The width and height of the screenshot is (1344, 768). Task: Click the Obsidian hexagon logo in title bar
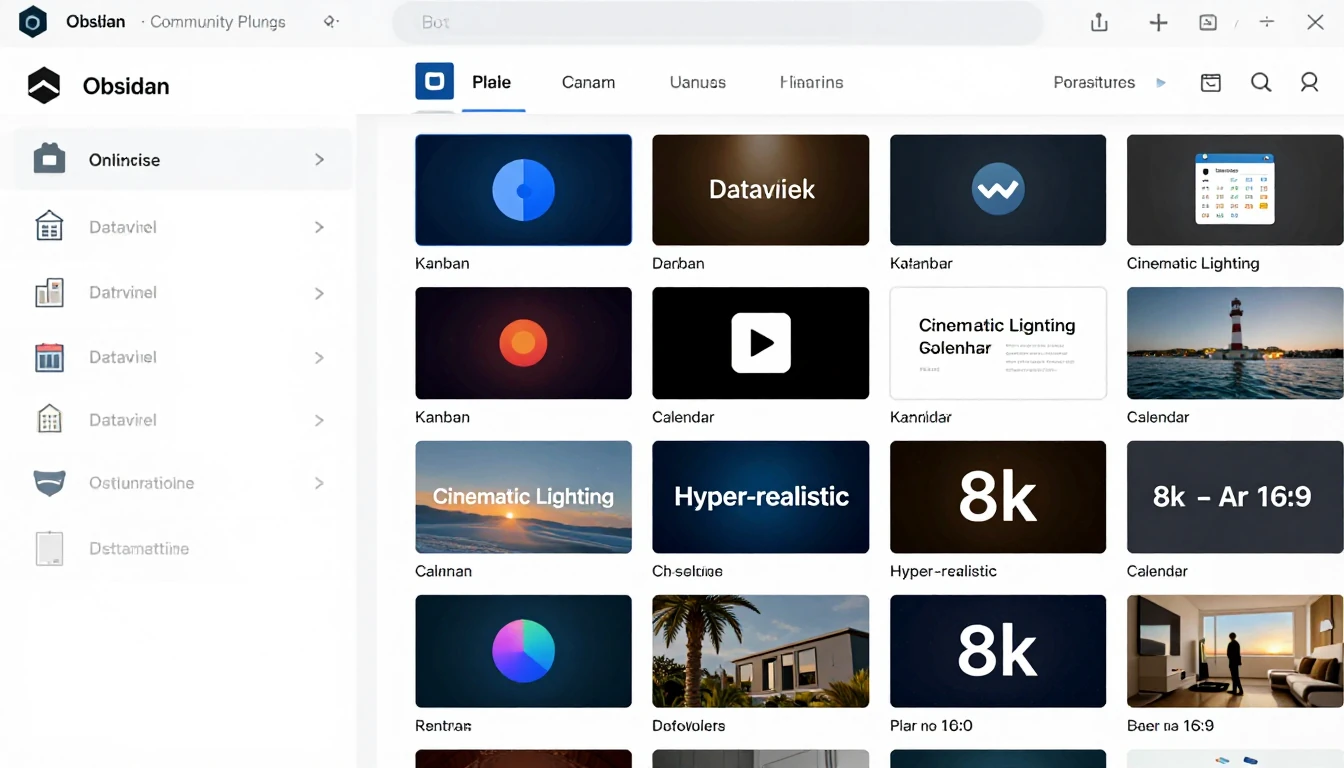[x=33, y=22]
